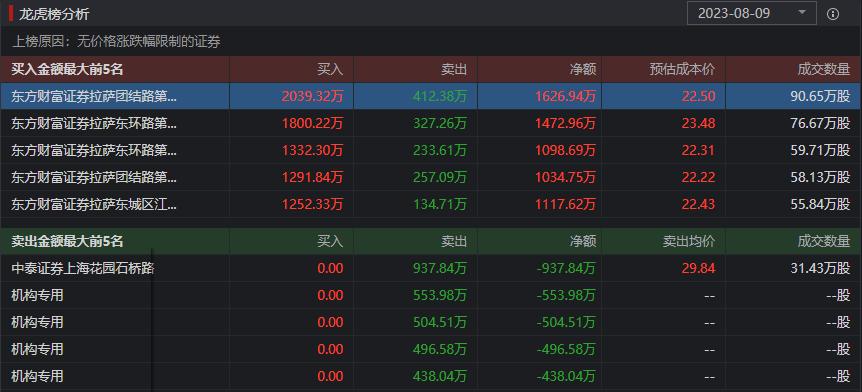Click the 22.31 estimated cost cell

click(x=699, y=150)
